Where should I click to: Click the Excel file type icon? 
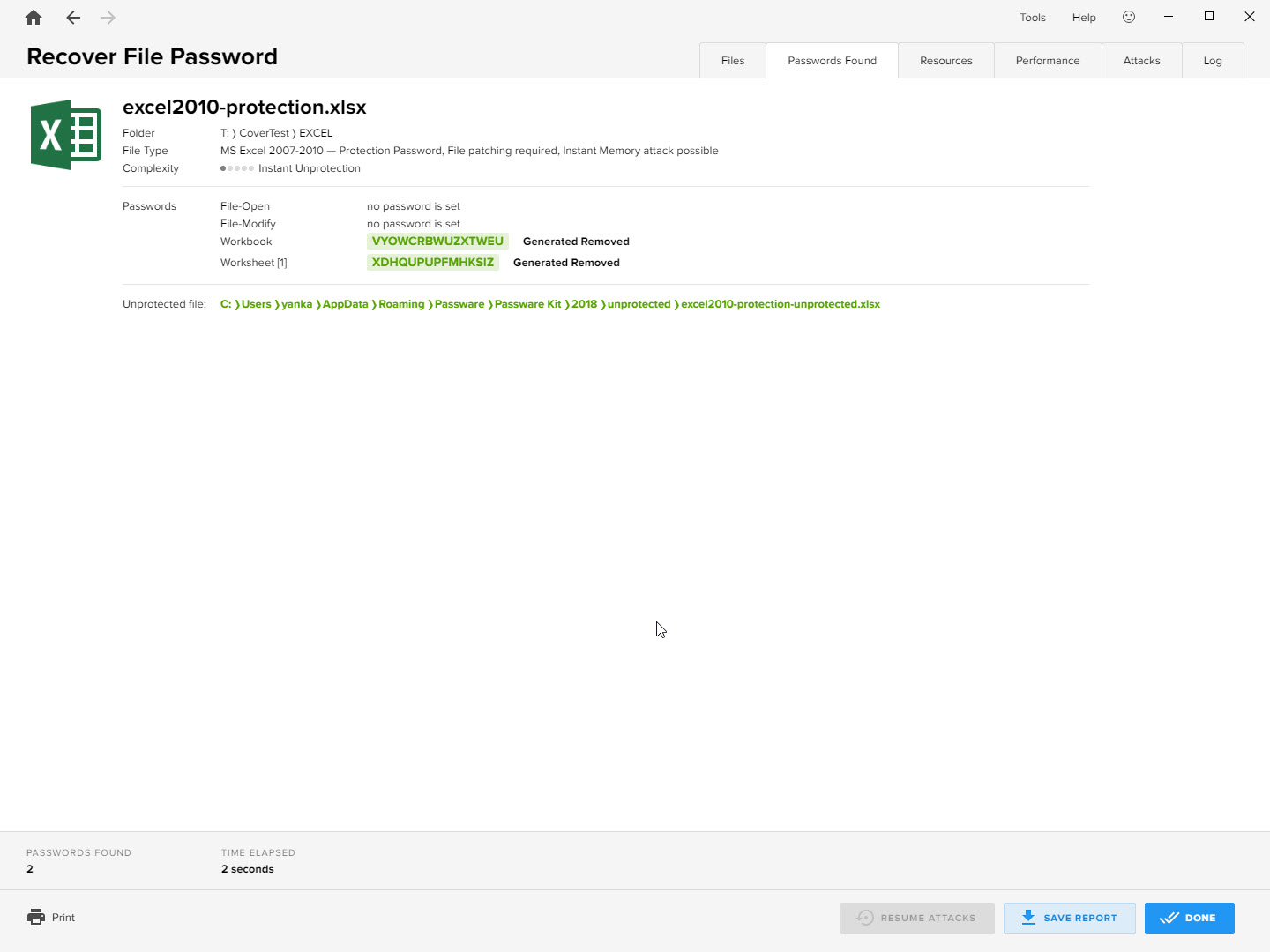(x=66, y=135)
